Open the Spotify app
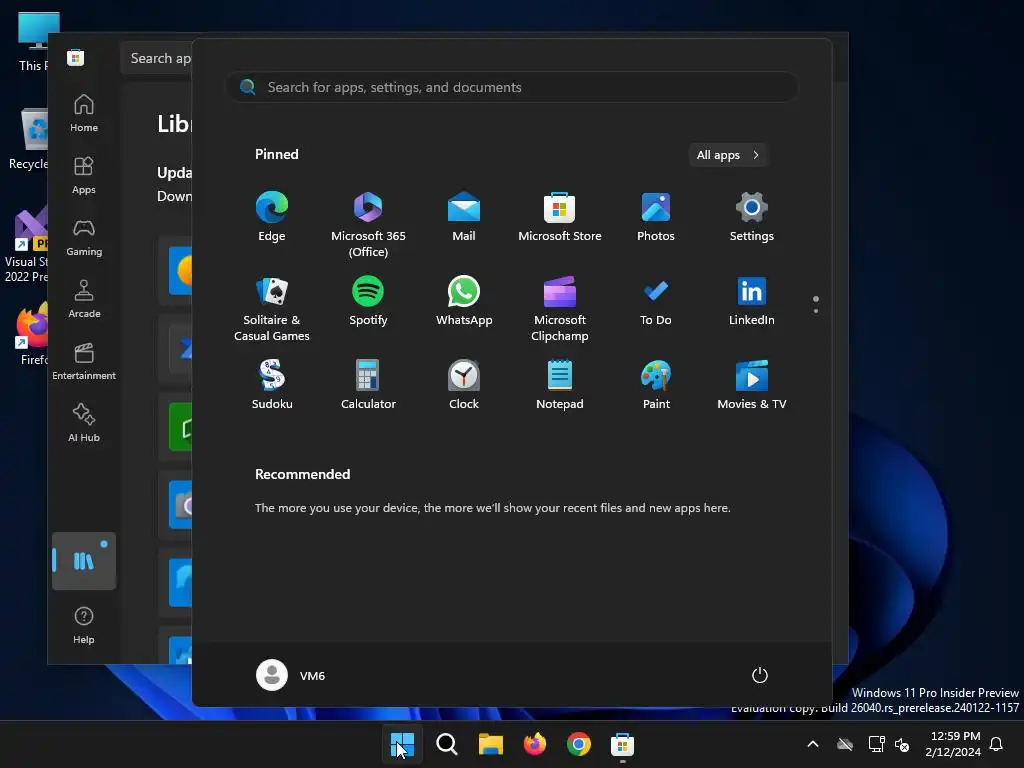1024x768 pixels. tap(368, 301)
